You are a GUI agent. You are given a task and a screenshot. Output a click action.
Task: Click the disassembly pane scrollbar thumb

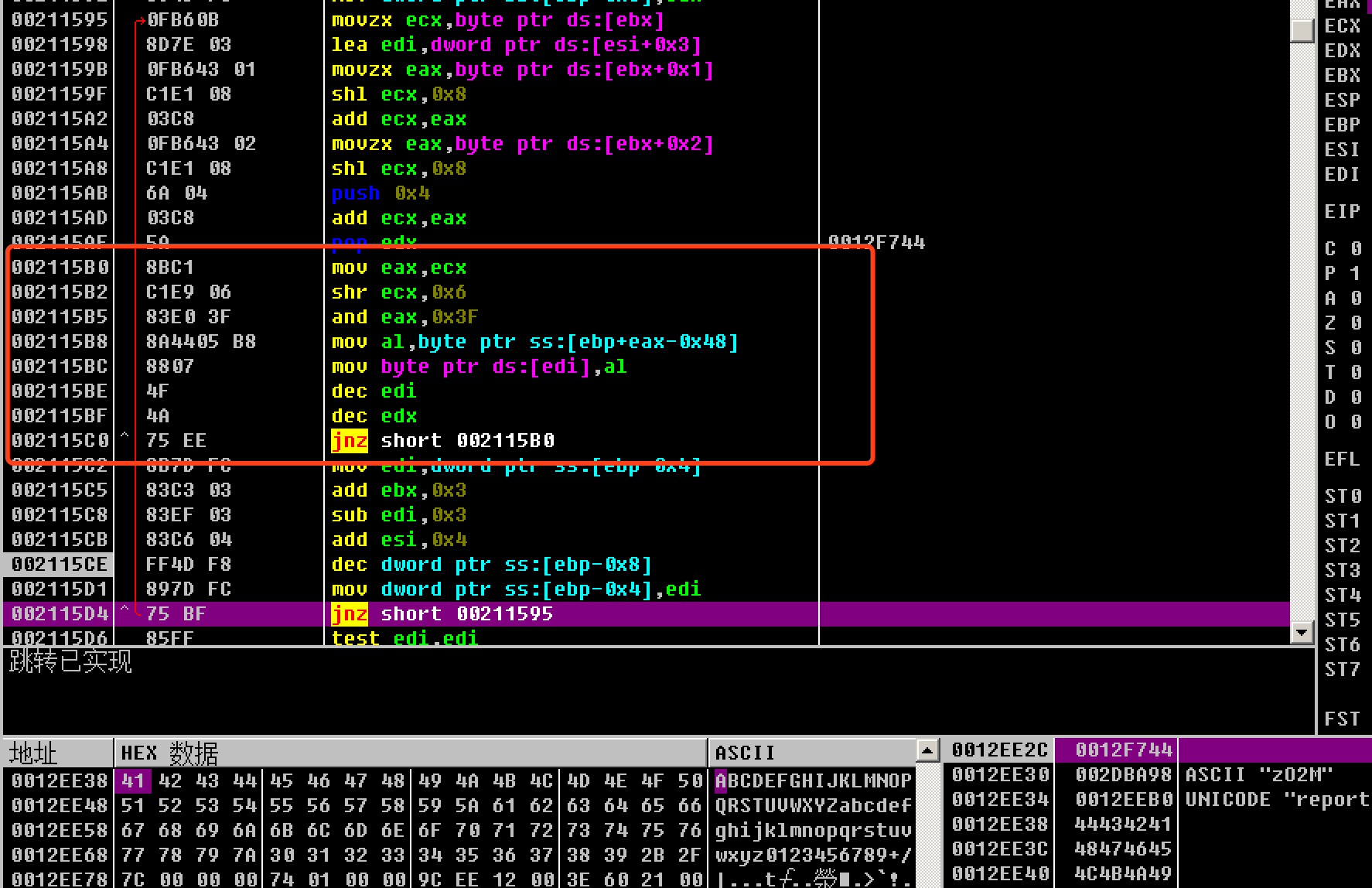click(1302, 30)
